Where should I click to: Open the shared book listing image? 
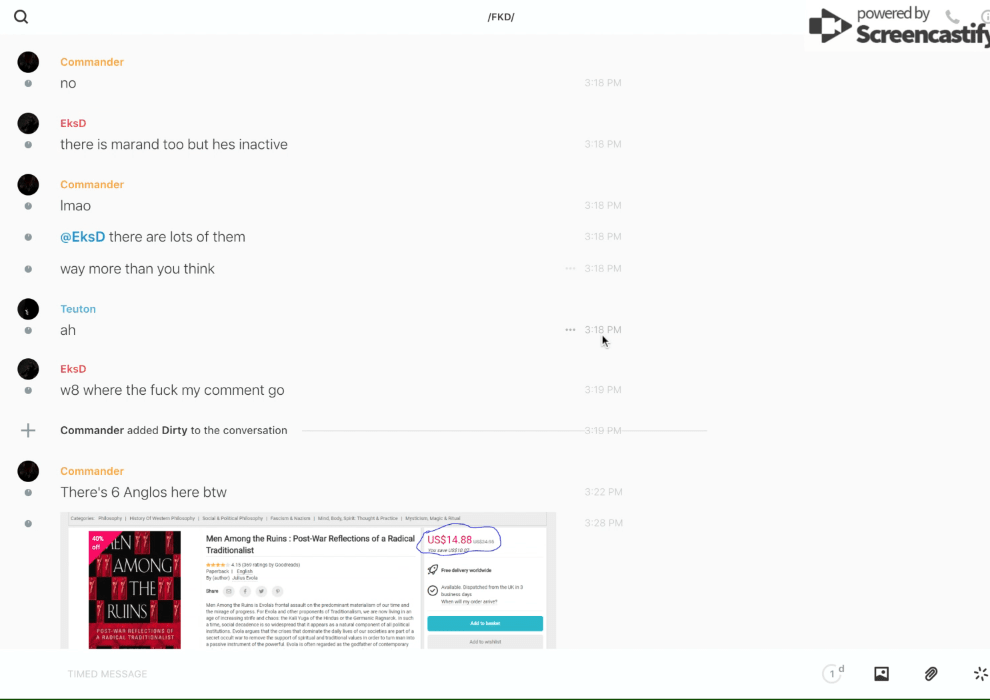[308, 580]
